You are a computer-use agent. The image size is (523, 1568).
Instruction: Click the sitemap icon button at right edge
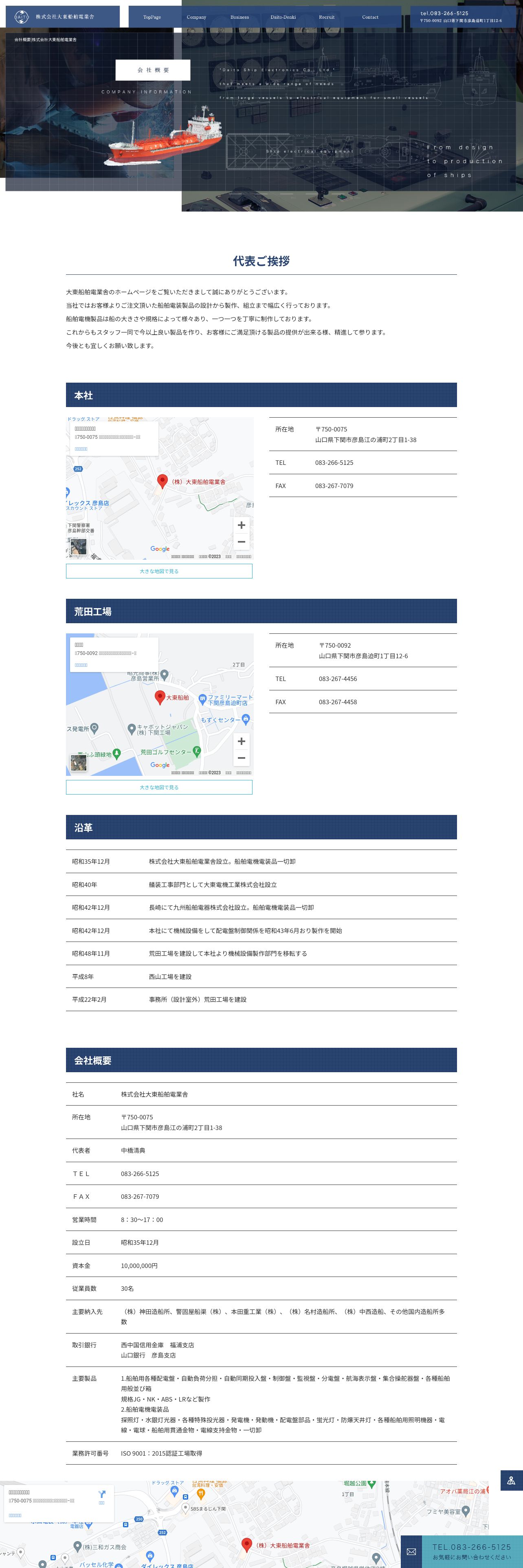512,1480
